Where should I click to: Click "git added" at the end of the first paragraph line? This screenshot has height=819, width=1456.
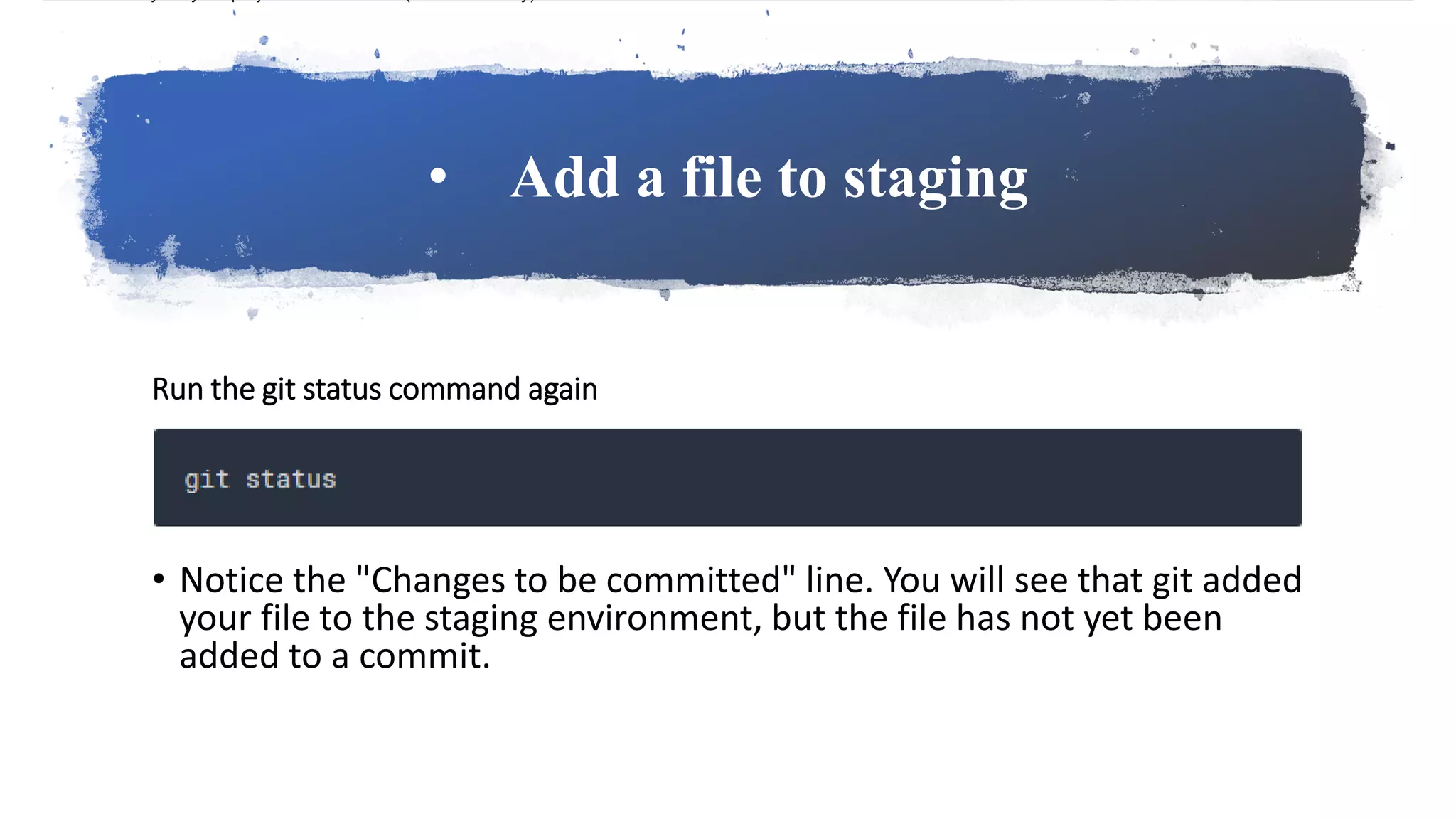click(x=1227, y=581)
